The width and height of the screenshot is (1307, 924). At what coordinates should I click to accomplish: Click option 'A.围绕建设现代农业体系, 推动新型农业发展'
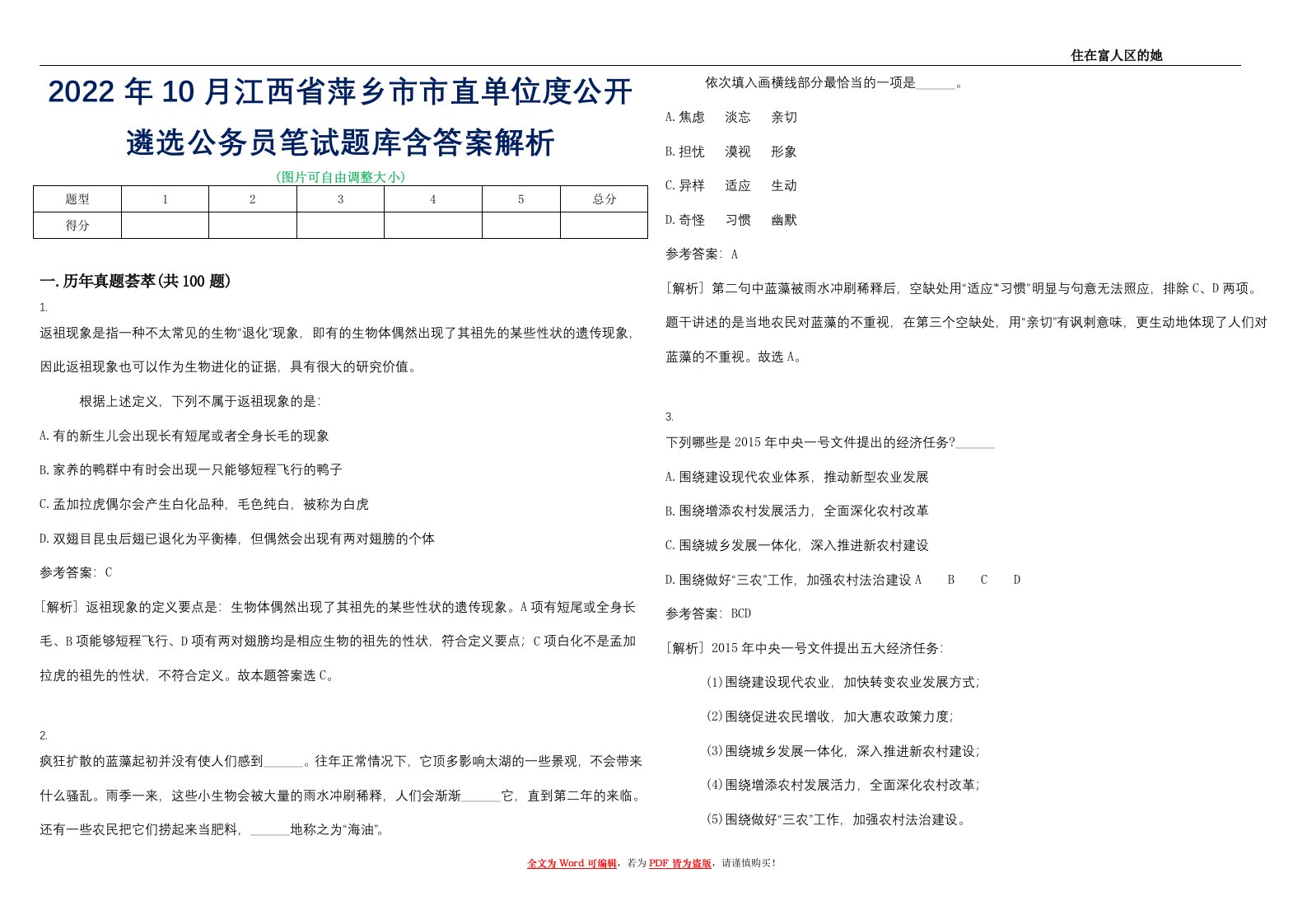(797, 477)
